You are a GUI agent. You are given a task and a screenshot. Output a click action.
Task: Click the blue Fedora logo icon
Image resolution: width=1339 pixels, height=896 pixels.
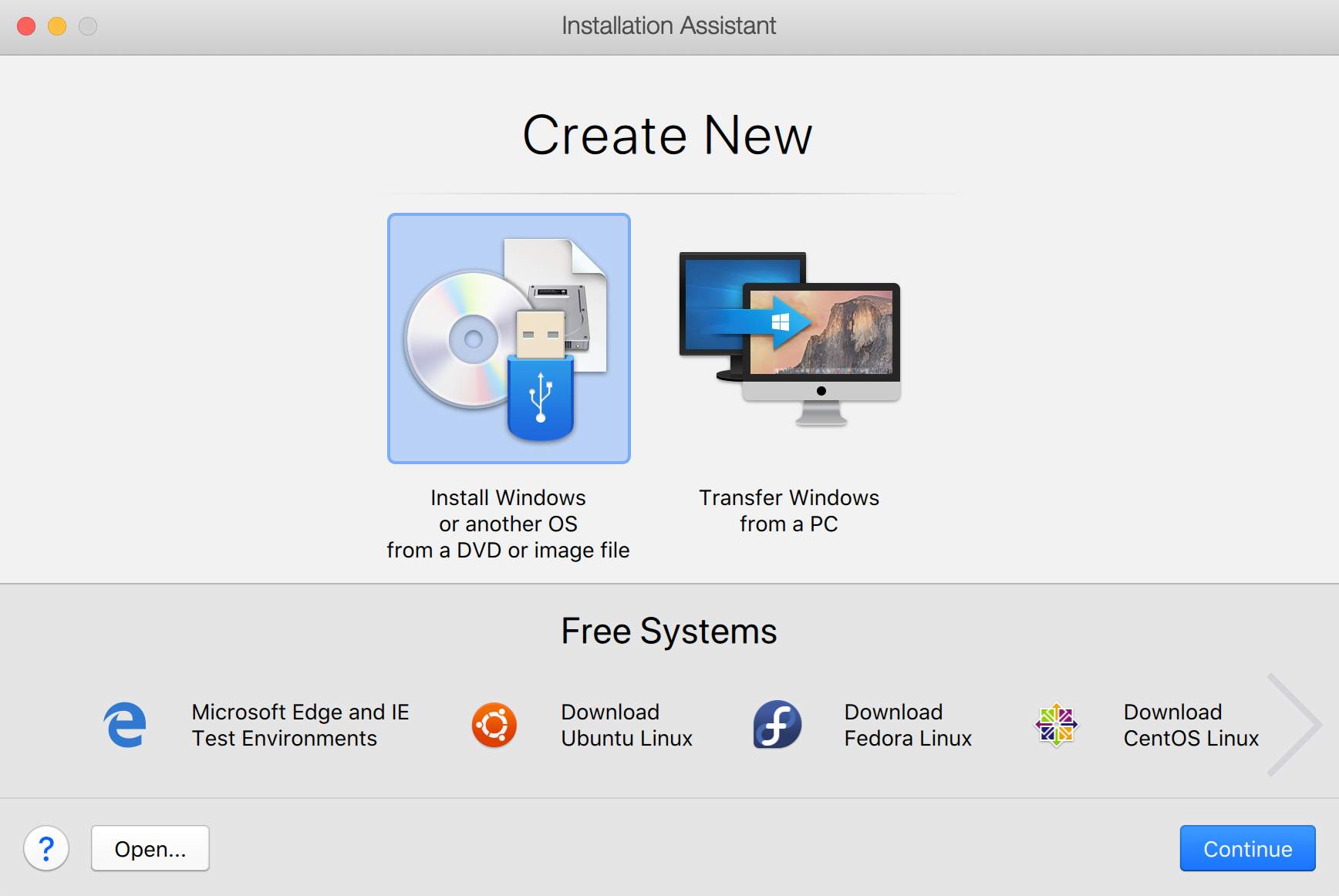[777, 725]
